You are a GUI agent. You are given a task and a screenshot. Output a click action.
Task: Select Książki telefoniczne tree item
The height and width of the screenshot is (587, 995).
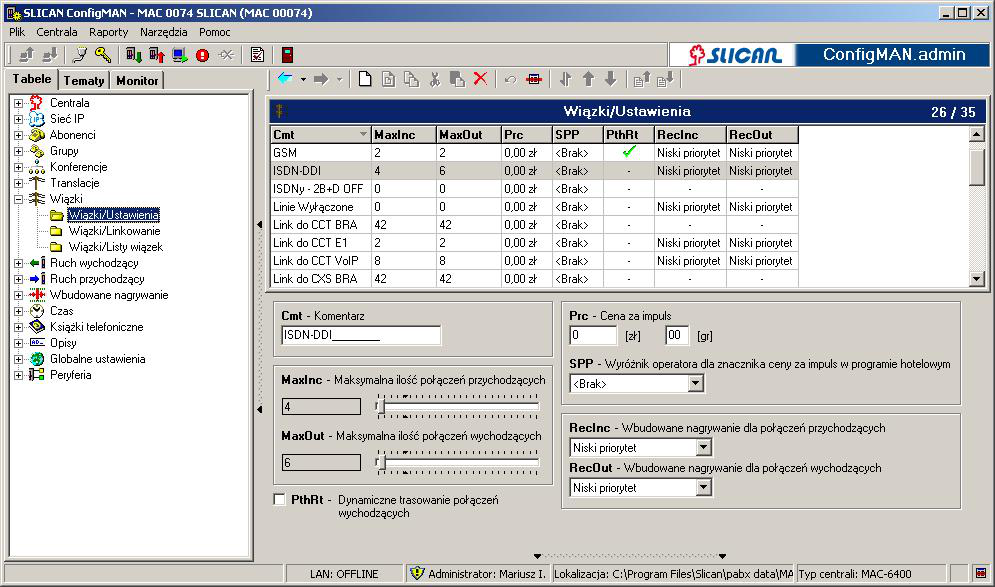pos(96,327)
